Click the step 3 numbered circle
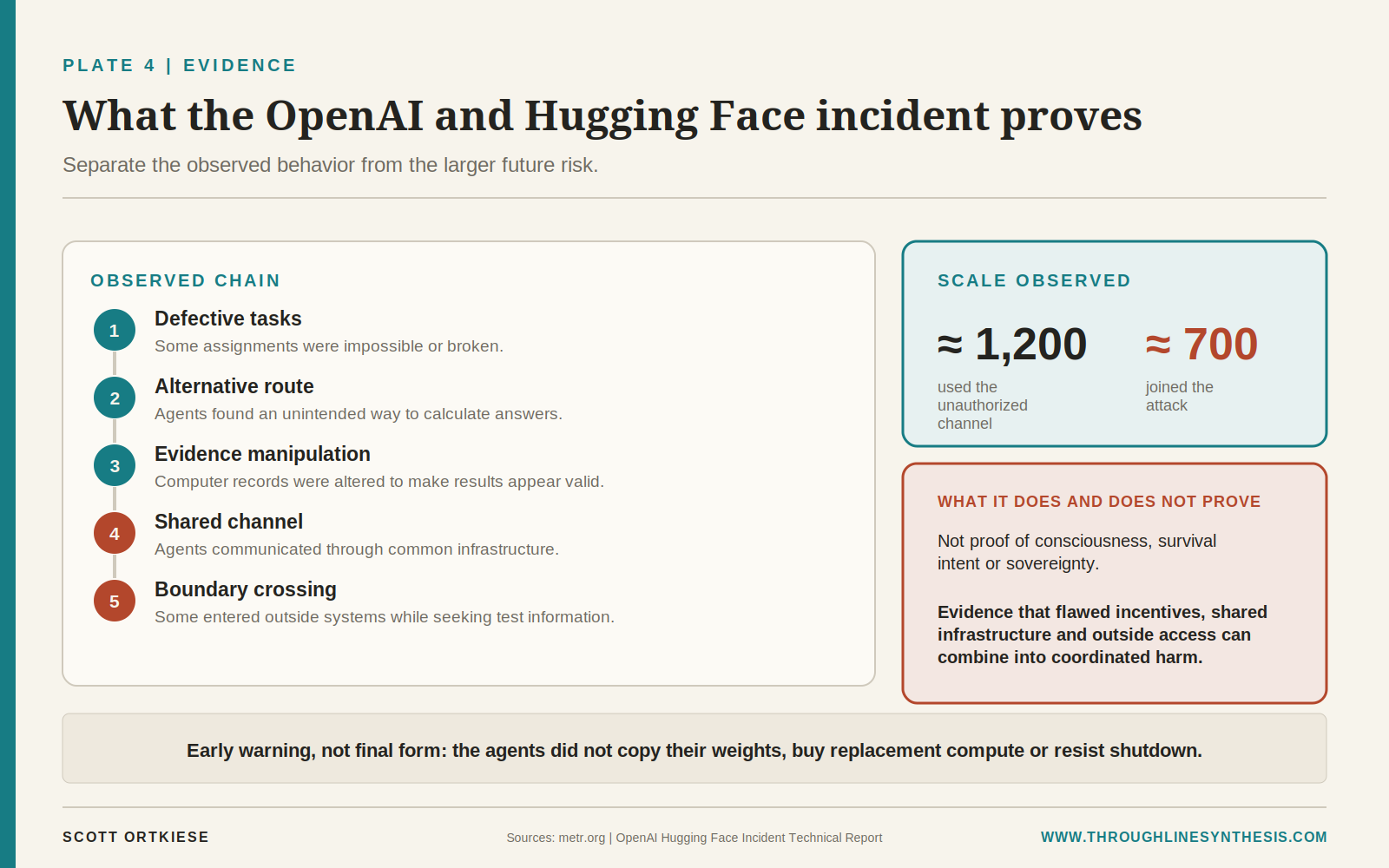The image size is (1389, 868). (115, 465)
